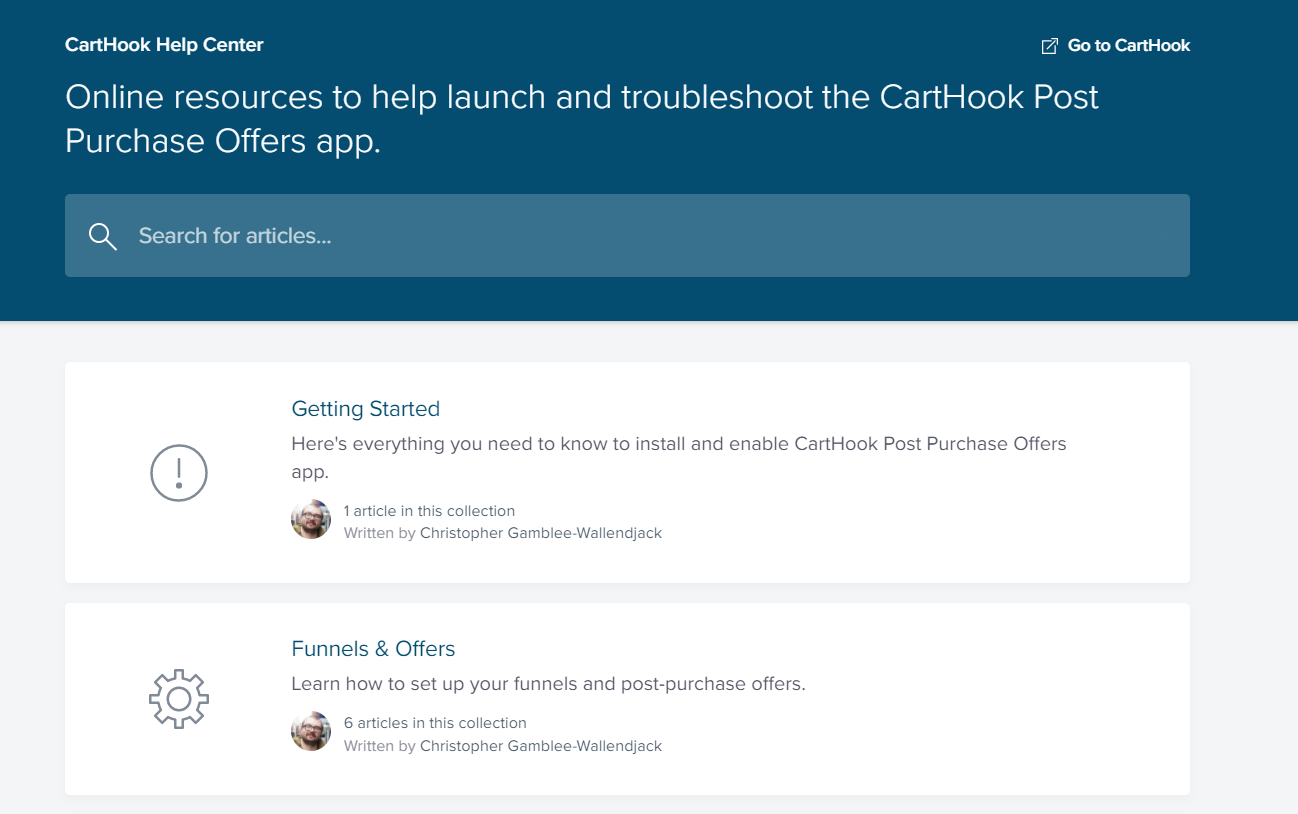Viewport: 1298px width, 814px height.
Task: Click the gear icon for Funnels & Offers
Action: (x=179, y=698)
